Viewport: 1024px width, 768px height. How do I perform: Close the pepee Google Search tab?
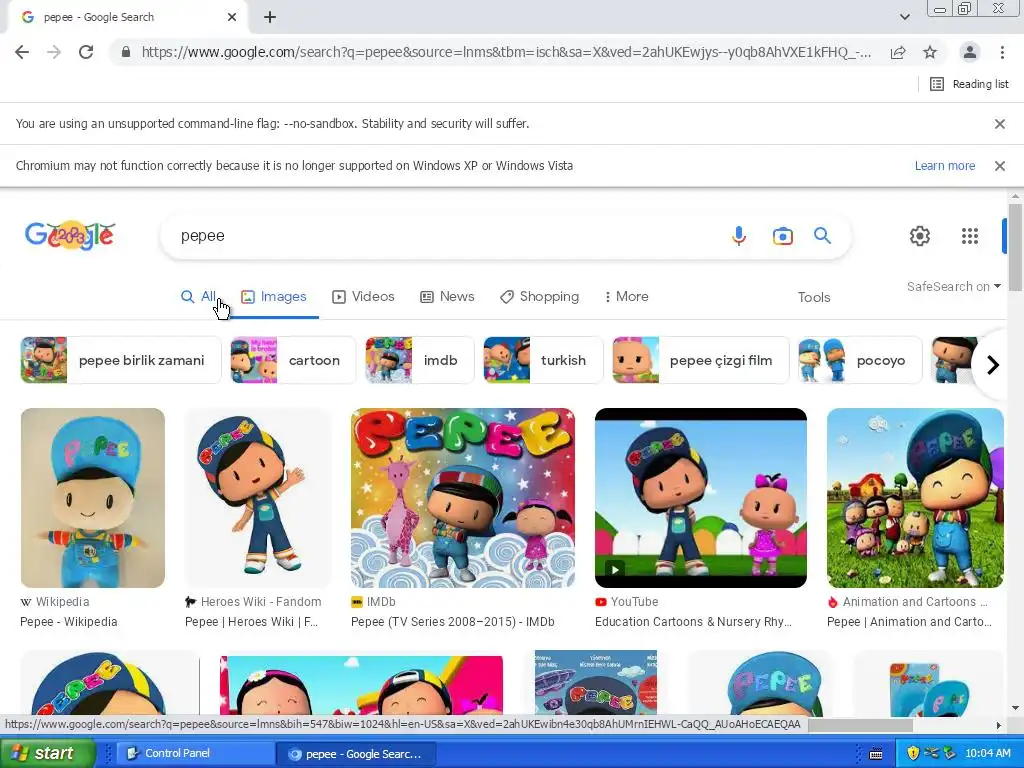[232, 17]
